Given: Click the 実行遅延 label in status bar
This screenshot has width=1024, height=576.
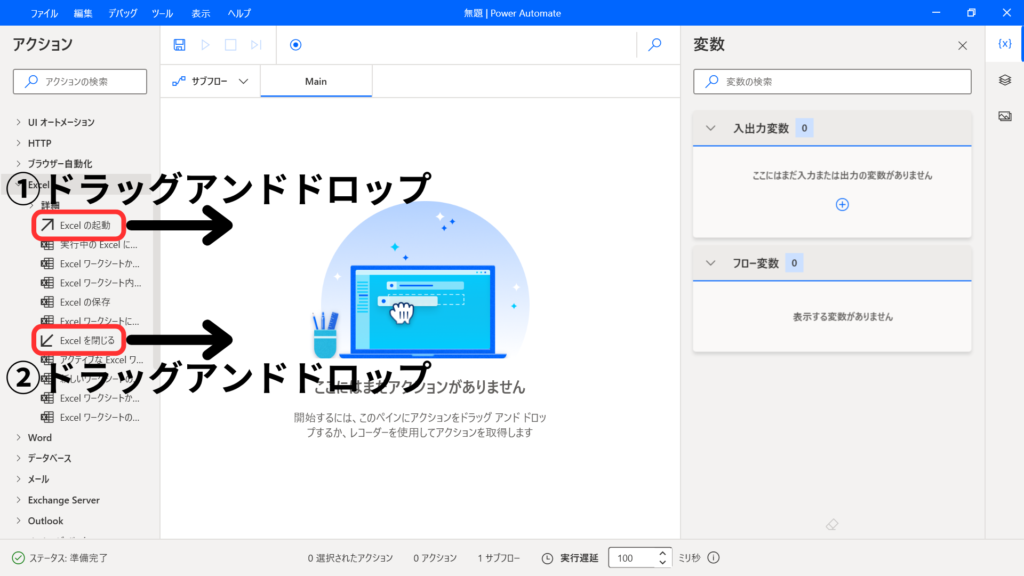Looking at the screenshot, I should tap(579, 558).
